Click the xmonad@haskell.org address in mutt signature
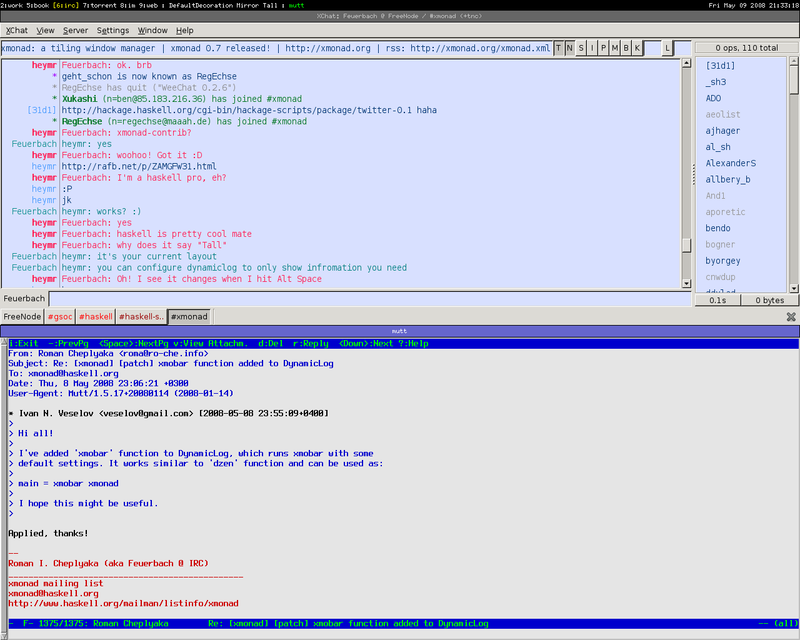Screen dimensions: 800x640 53,594
